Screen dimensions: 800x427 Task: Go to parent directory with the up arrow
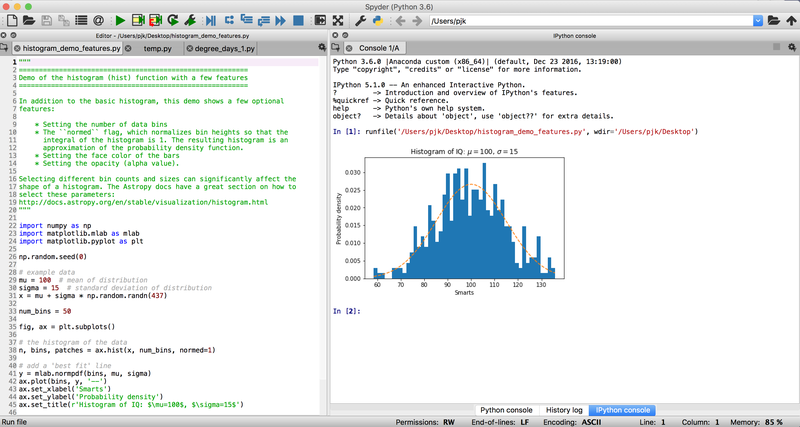click(791, 21)
